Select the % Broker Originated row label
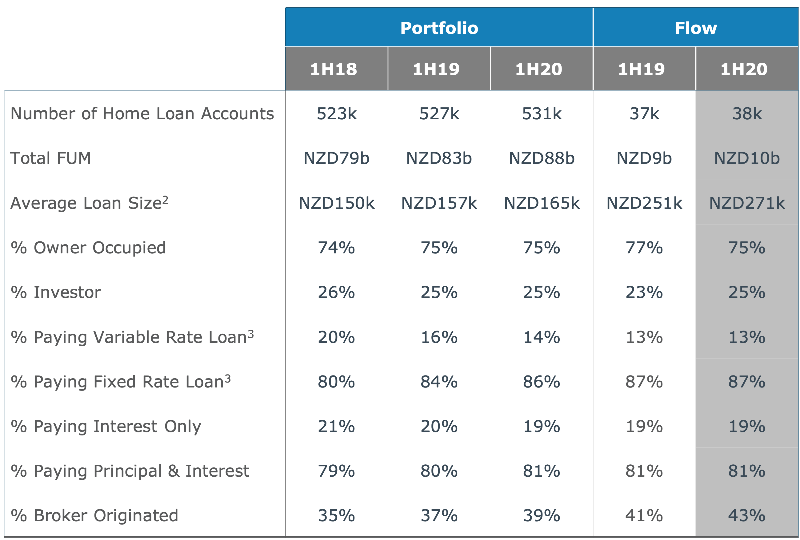The image size is (800, 540). point(94,515)
